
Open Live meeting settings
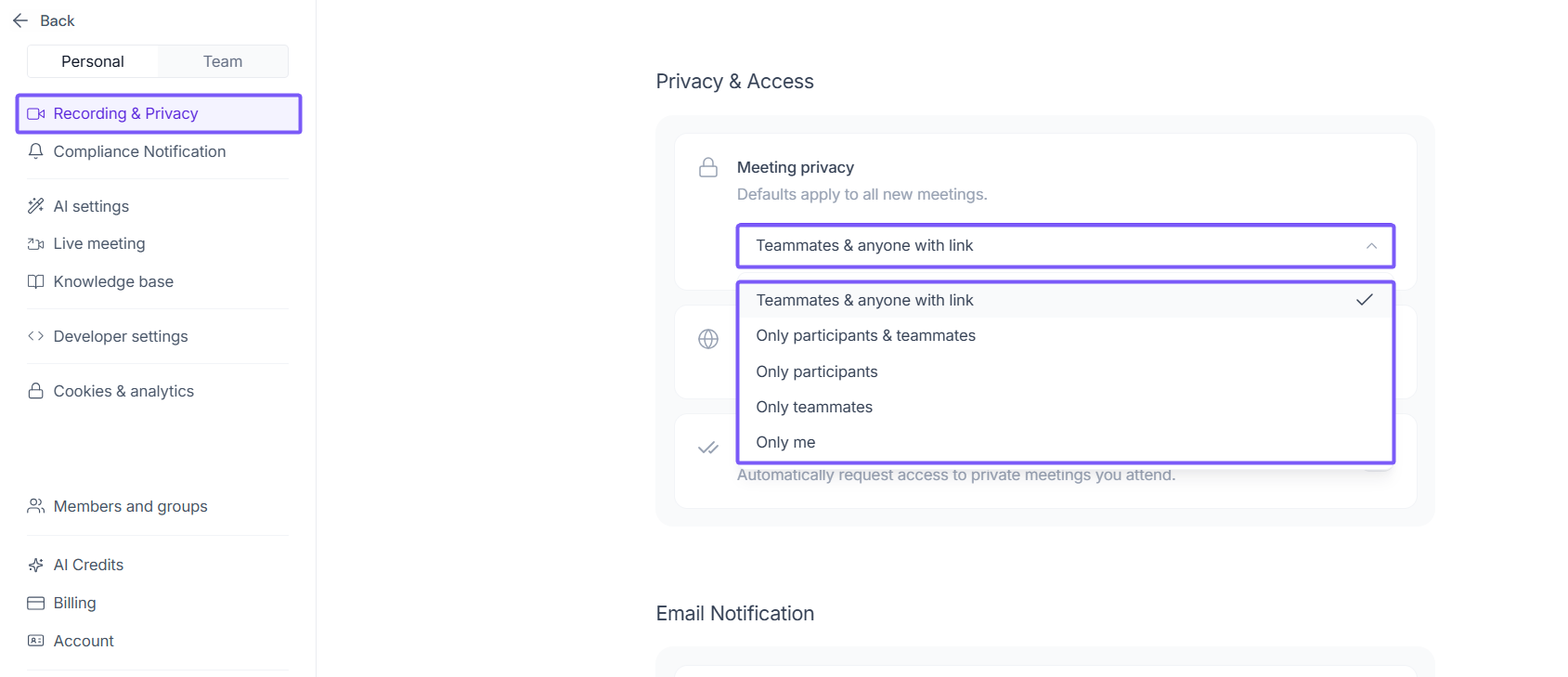[x=99, y=243]
